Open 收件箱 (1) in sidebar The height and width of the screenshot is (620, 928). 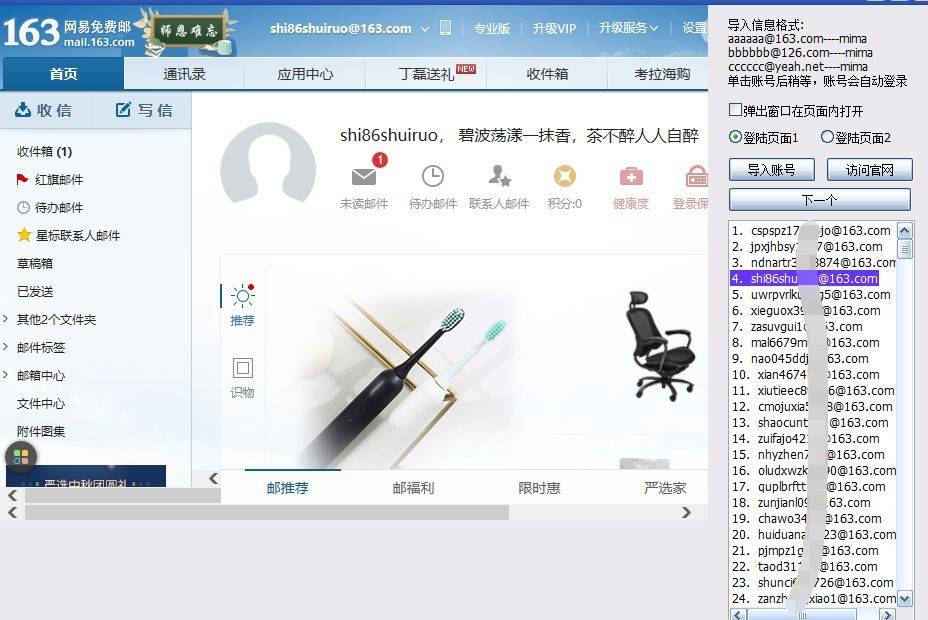tap(44, 151)
